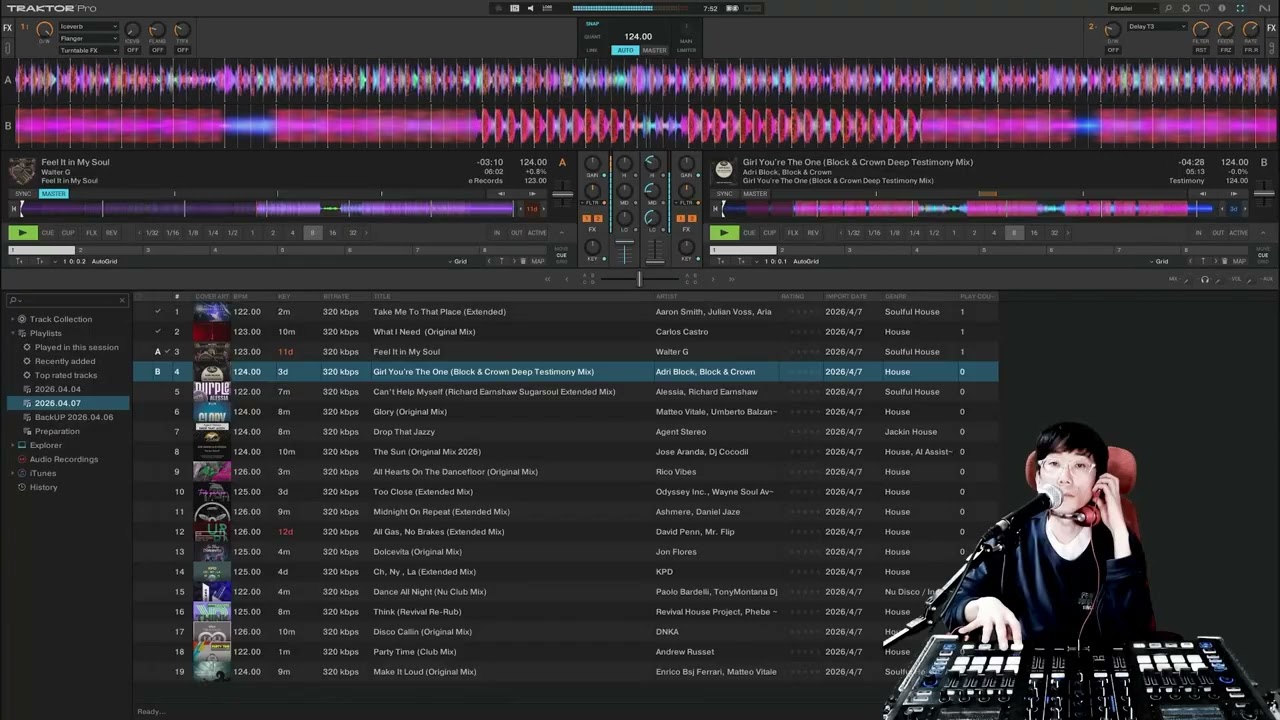Click the speaker icon in the header

530,8
